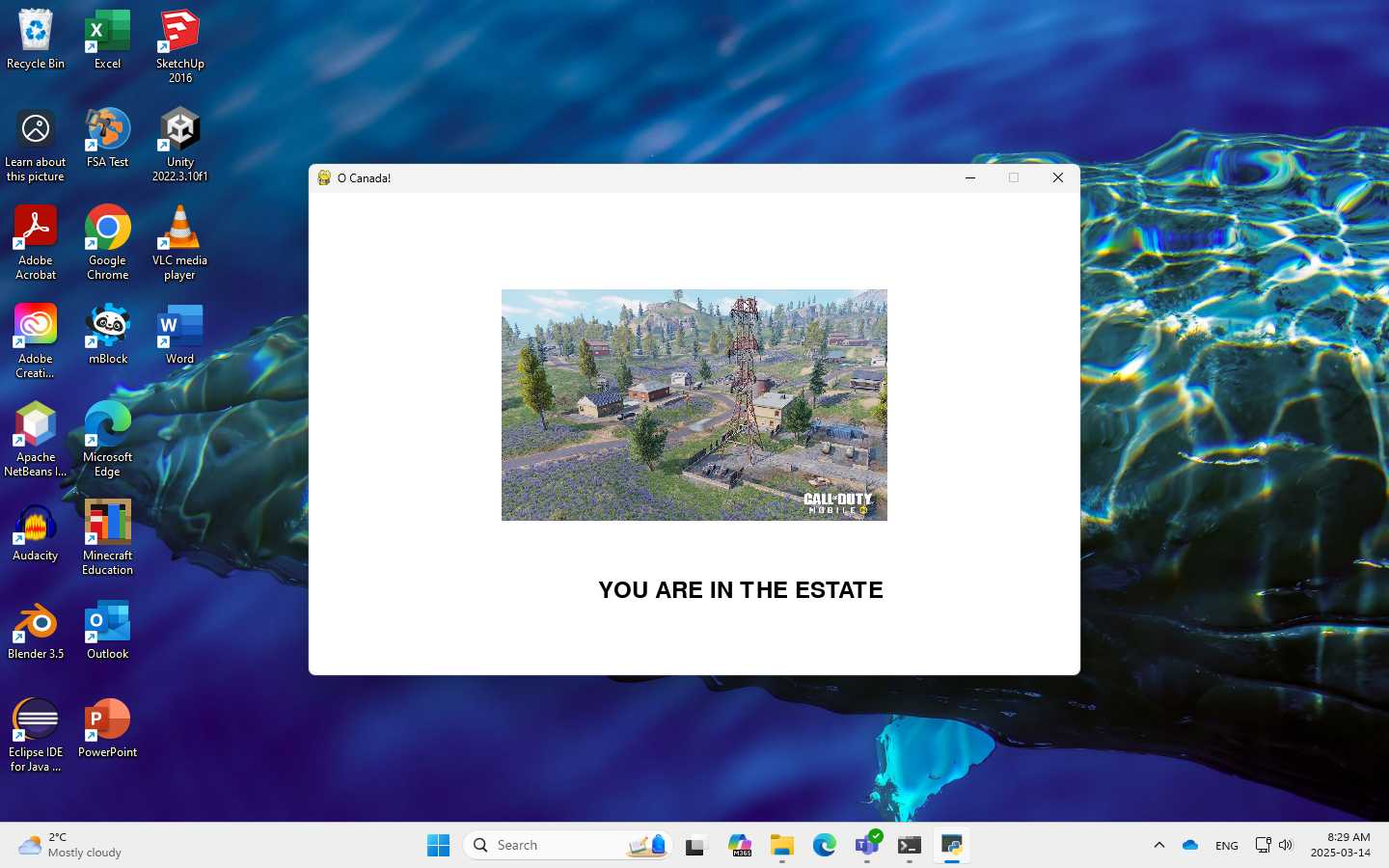Open Microsoft 365 Copilot taskbar icon
The image size is (1389, 868).
coord(740,845)
